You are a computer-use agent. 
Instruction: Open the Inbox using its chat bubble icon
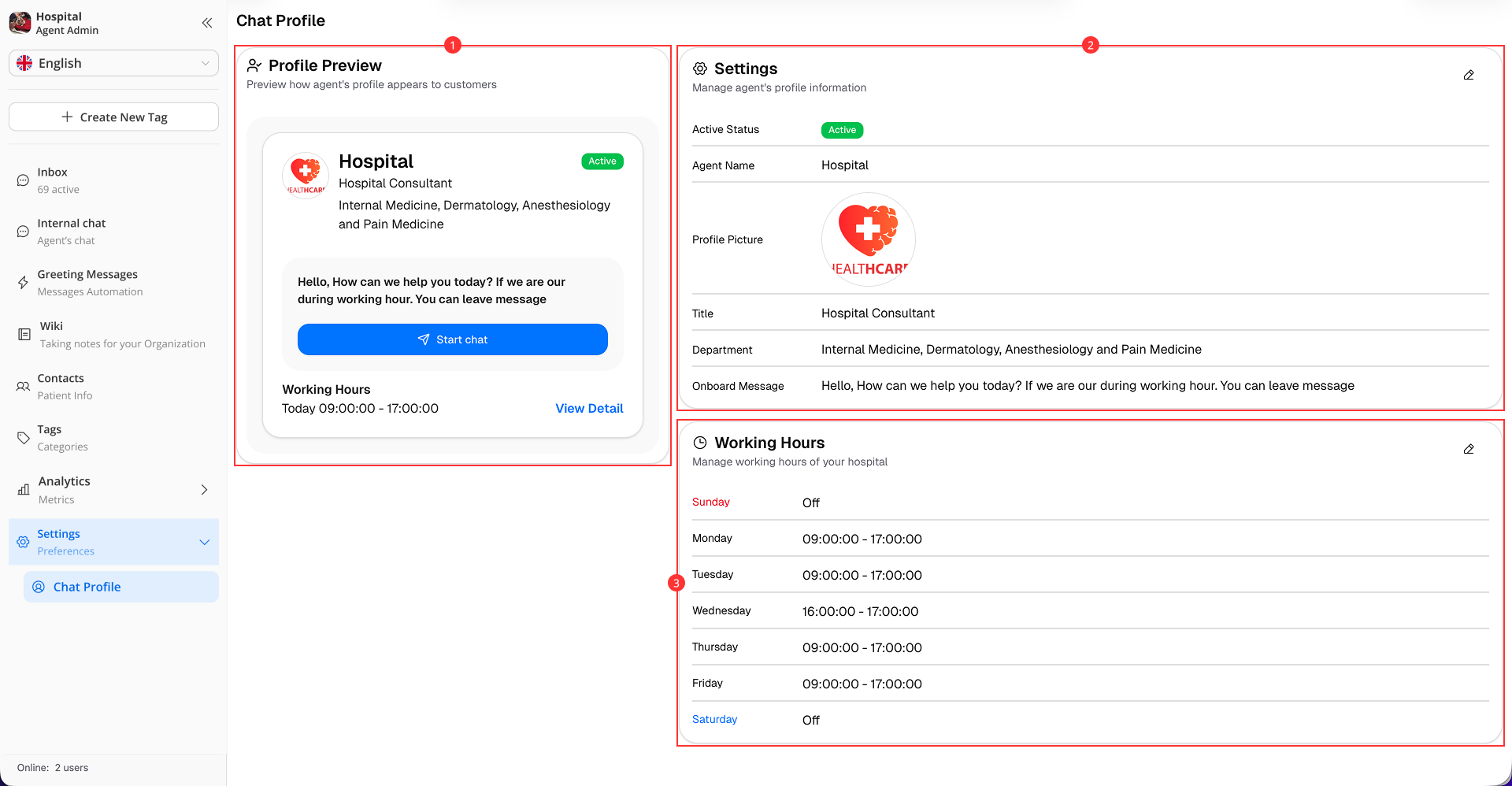tap(22, 180)
